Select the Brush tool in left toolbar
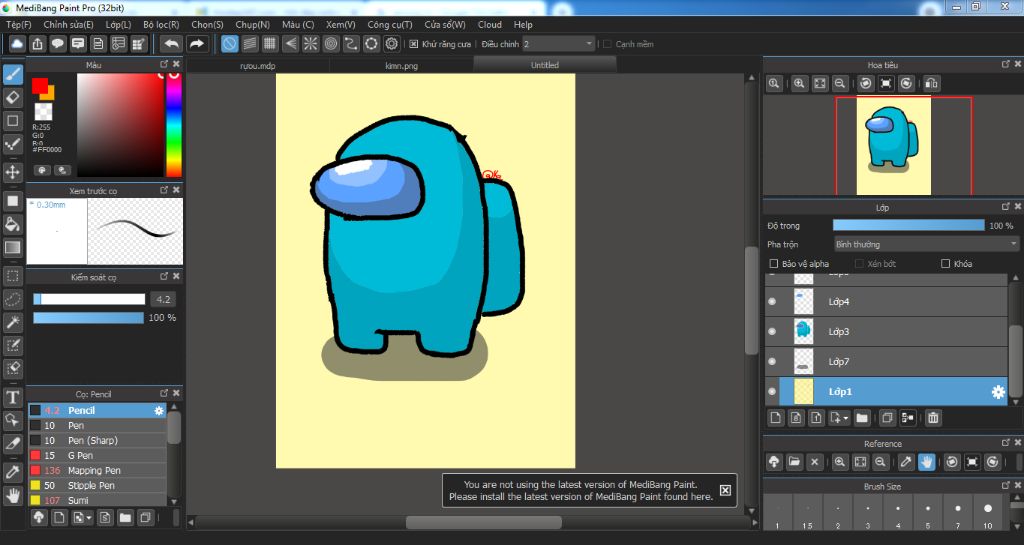The width and height of the screenshot is (1024, 545). pos(12,74)
